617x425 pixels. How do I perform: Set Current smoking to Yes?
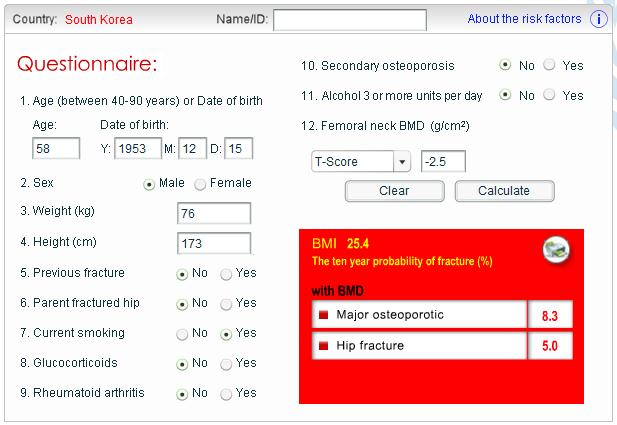point(226,334)
